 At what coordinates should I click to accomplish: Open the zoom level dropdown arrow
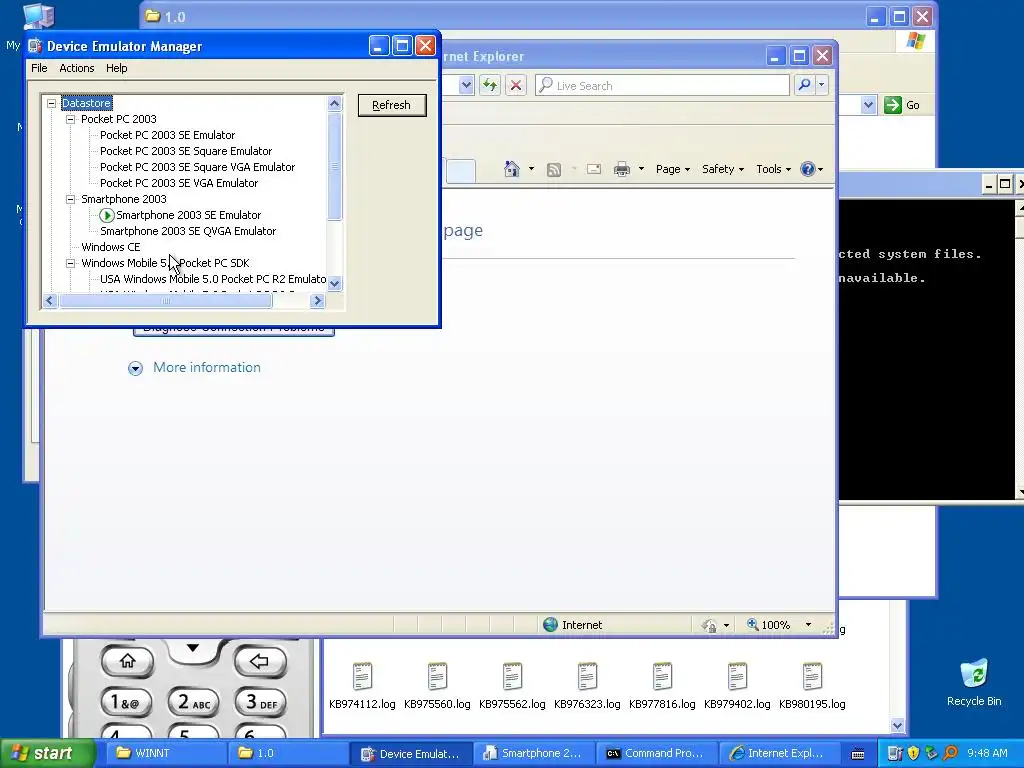[x=808, y=625]
